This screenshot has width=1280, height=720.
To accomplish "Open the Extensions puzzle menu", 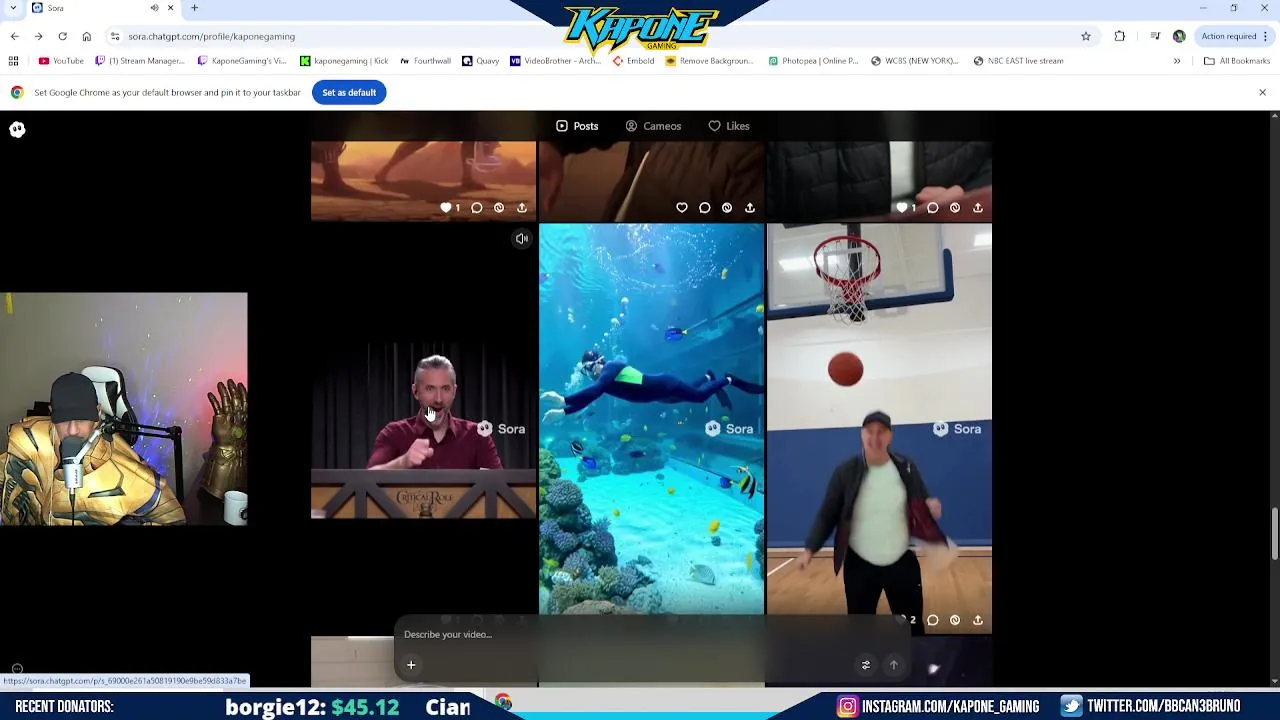I will click(1120, 36).
